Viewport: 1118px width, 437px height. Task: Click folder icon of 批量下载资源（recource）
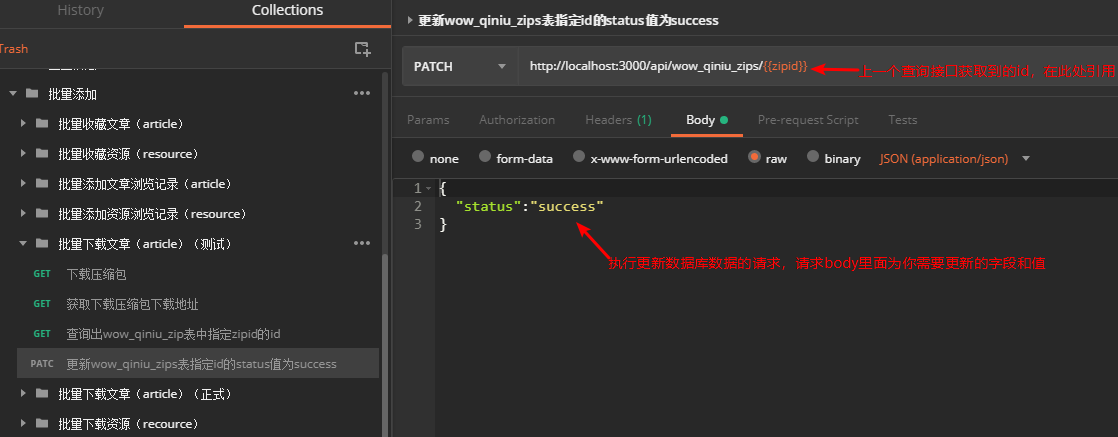pos(42,423)
